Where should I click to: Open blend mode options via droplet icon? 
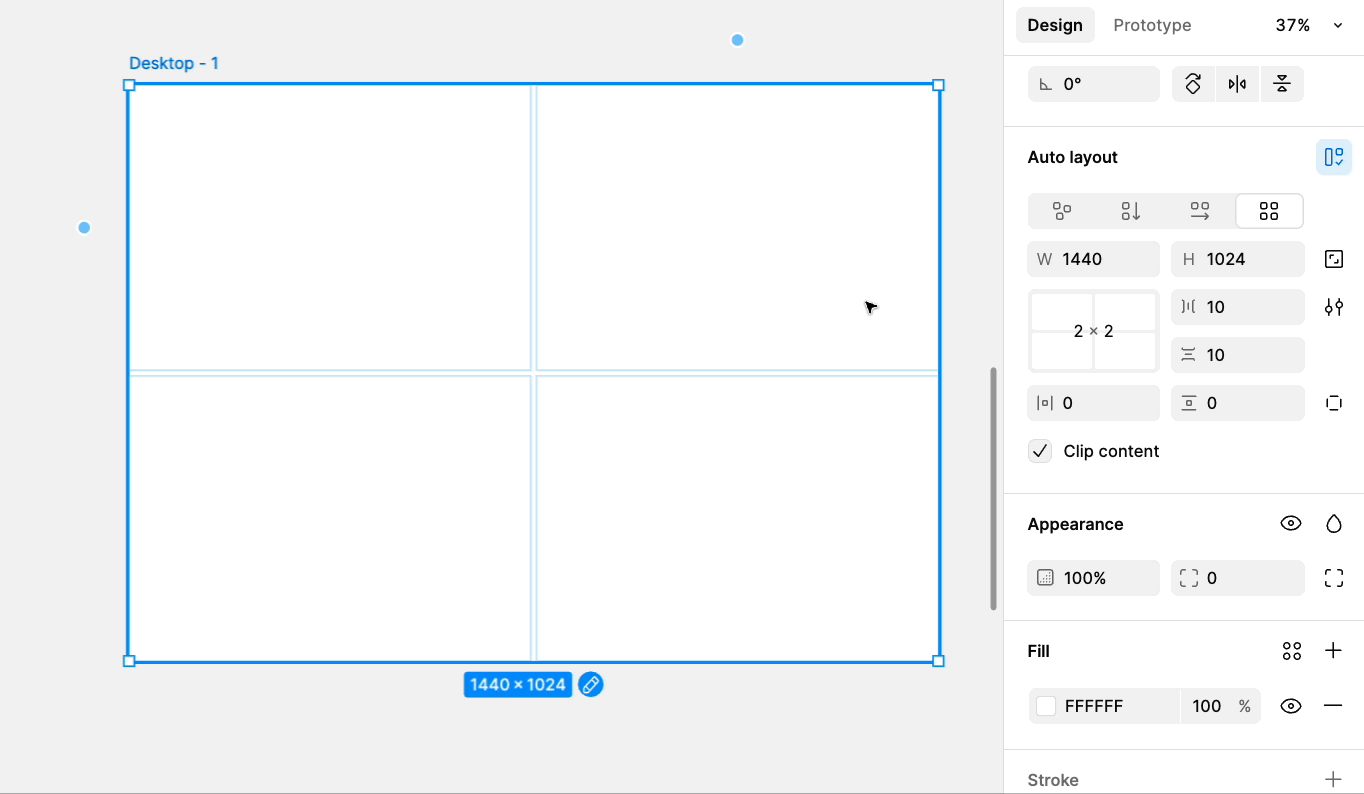(1334, 523)
